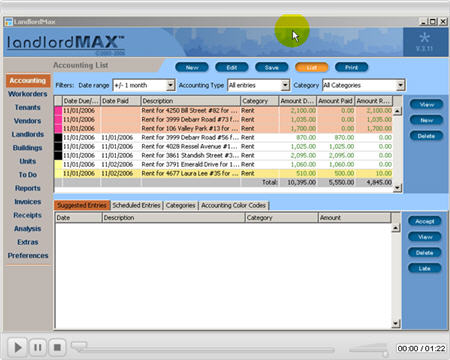Click Delete button for suggested entries
Viewport: 450px width, 360px height.
point(425,252)
